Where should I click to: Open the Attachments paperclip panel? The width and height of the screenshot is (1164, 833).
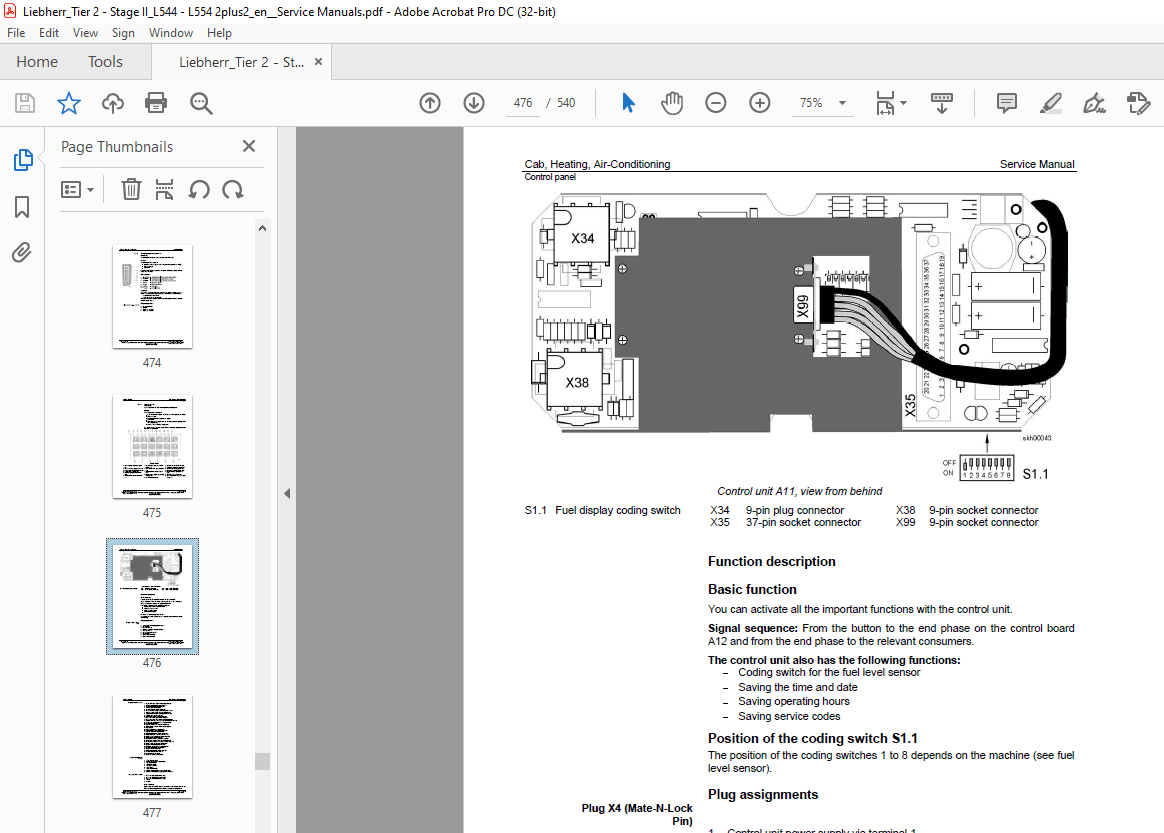point(22,253)
